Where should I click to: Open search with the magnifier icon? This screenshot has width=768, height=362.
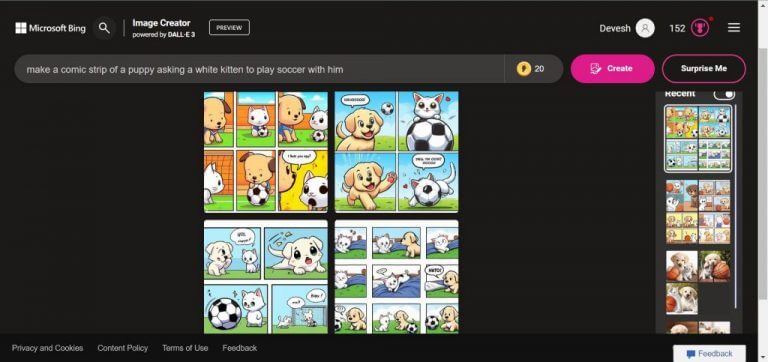(104, 28)
